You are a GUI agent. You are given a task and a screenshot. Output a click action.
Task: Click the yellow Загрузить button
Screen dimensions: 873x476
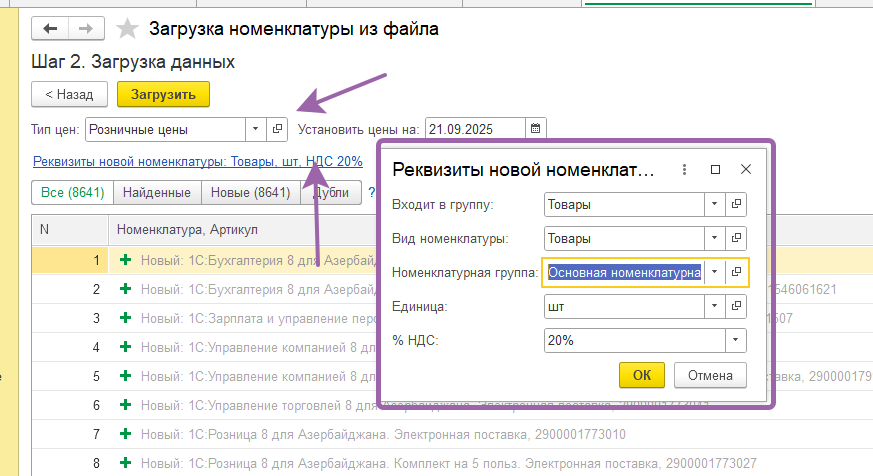click(163, 95)
